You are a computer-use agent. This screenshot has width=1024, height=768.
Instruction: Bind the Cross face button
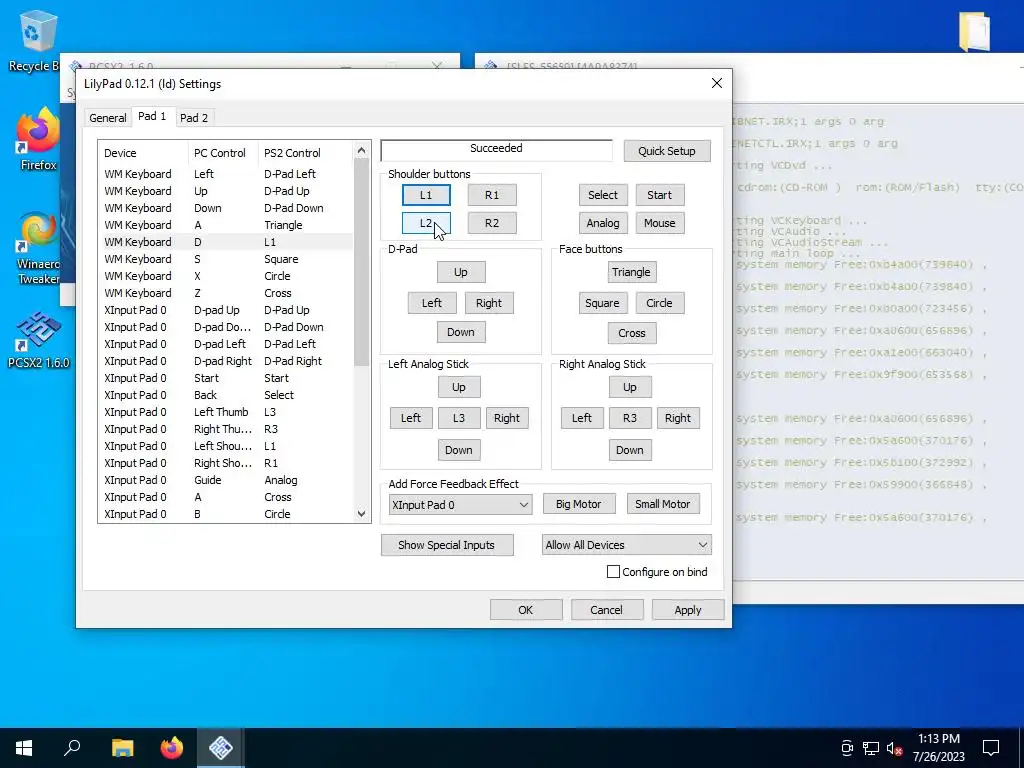(632, 332)
